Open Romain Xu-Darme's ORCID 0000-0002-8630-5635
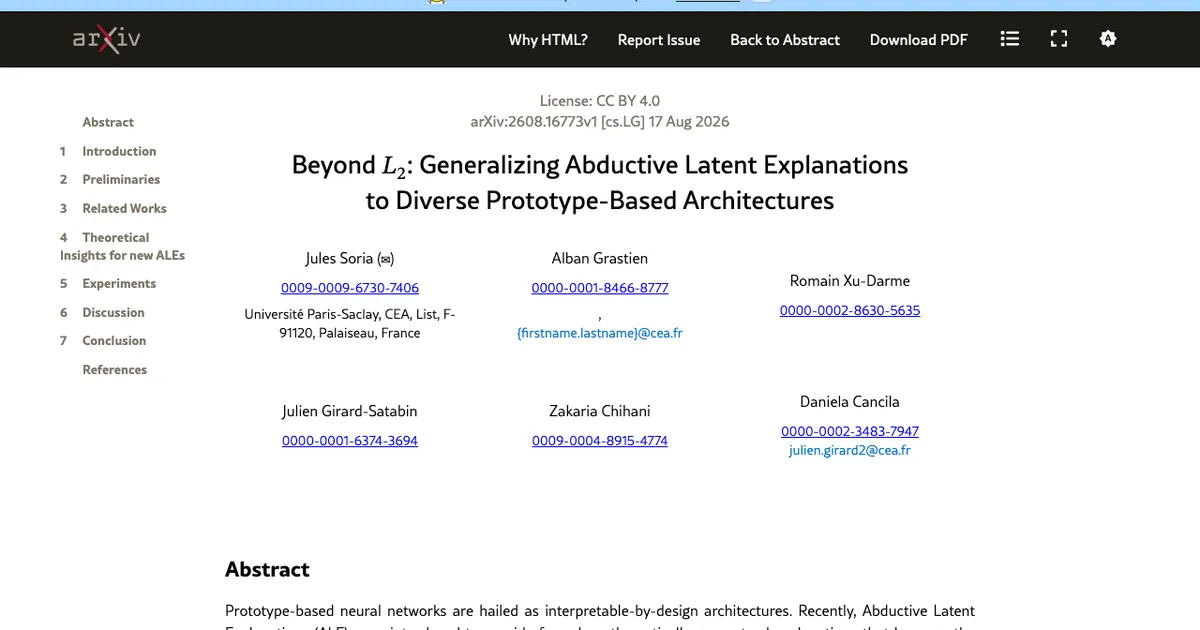1200x630 pixels. tap(850, 311)
